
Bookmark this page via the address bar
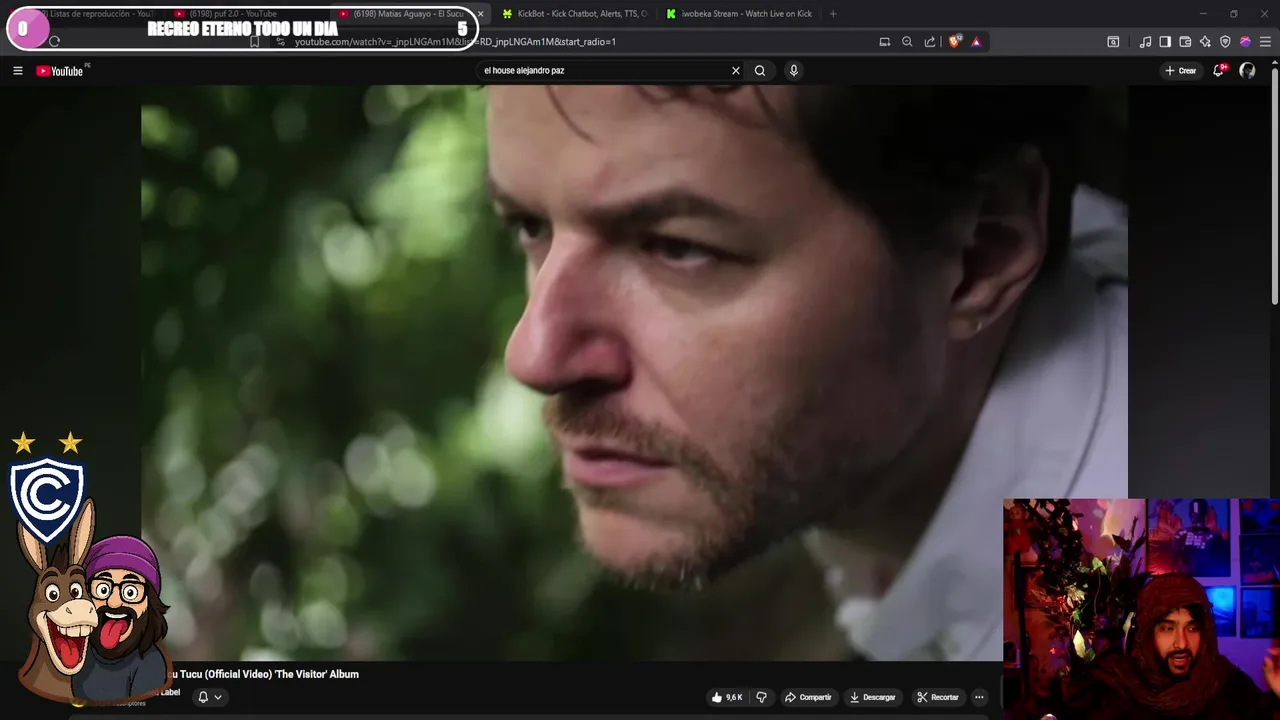pyautogui.click(x=255, y=42)
